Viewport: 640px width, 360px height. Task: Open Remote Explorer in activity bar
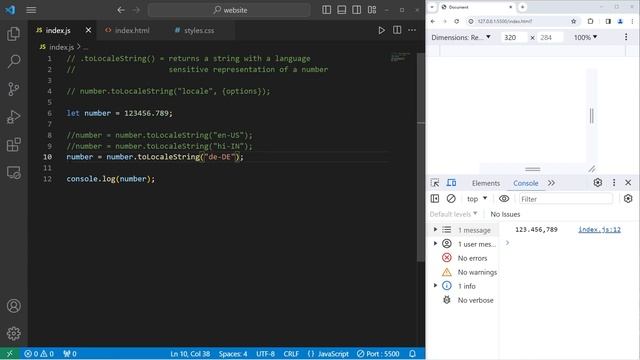tap(13, 173)
